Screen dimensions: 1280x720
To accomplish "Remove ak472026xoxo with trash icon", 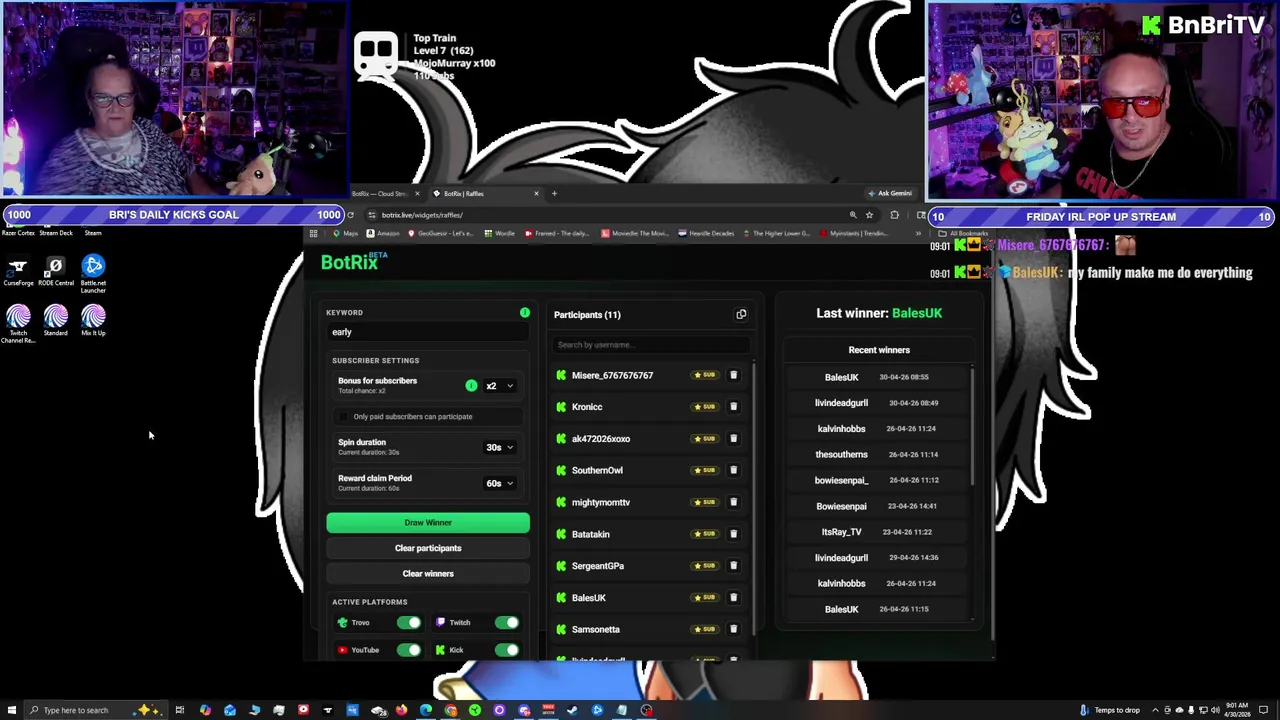I will pos(733,439).
